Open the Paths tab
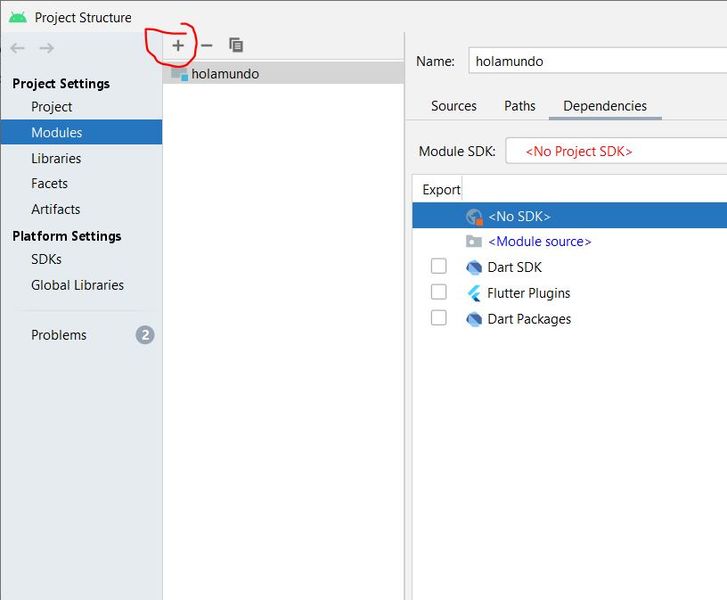This screenshot has width=727, height=600. (x=520, y=106)
